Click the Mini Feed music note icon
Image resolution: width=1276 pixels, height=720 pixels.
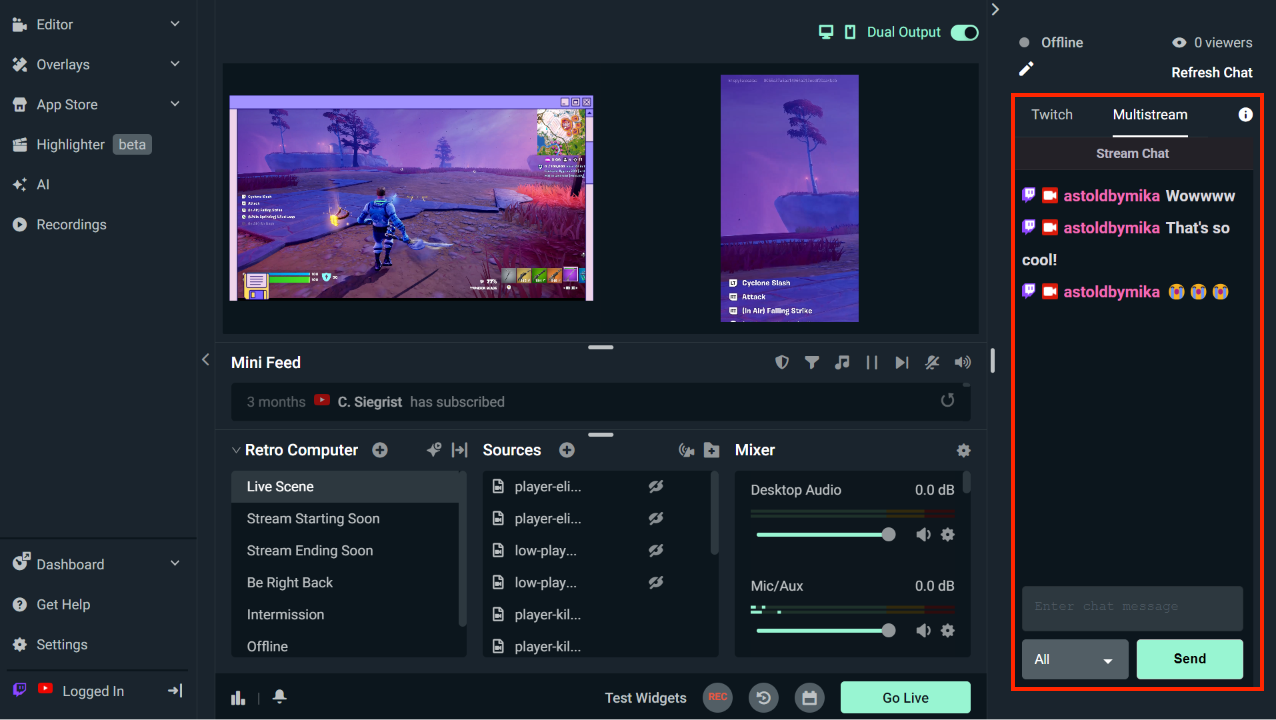pyautogui.click(x=842, y=362)
